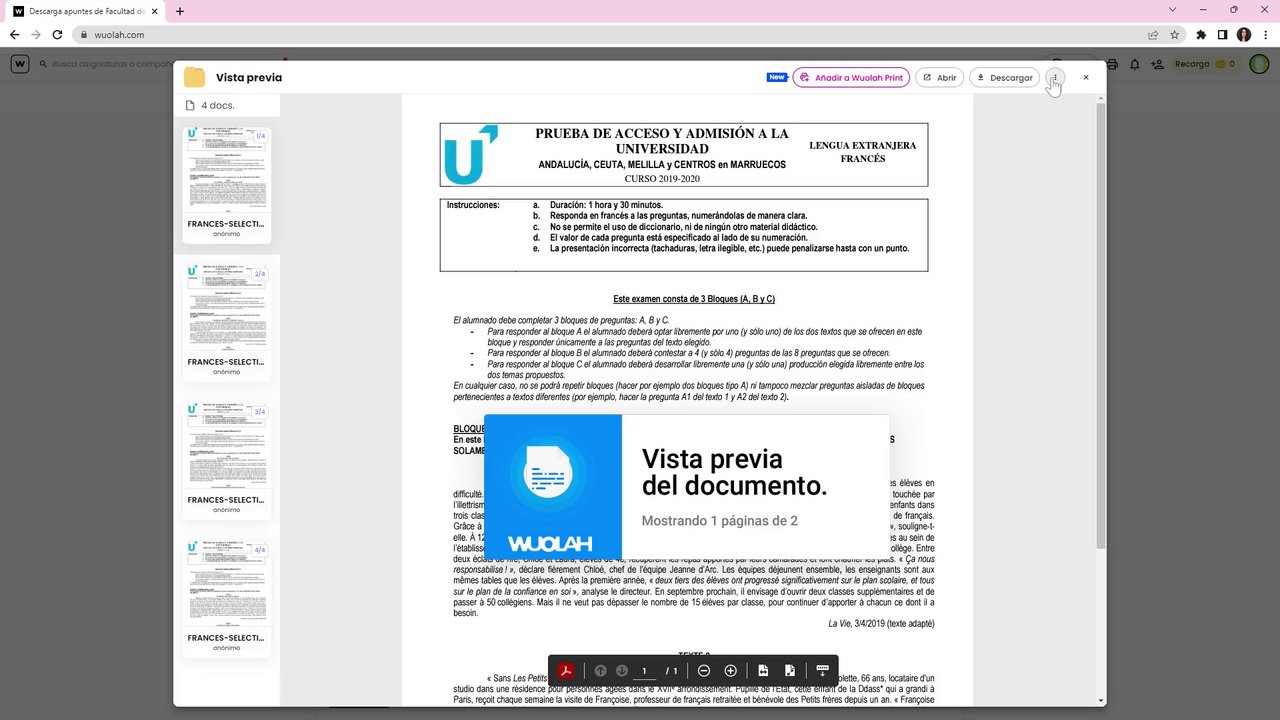The height and width of the screenshot is (720, 1280).
Task: Click the Añadir a Wuolah Print button
Action: tap(851, 77)
